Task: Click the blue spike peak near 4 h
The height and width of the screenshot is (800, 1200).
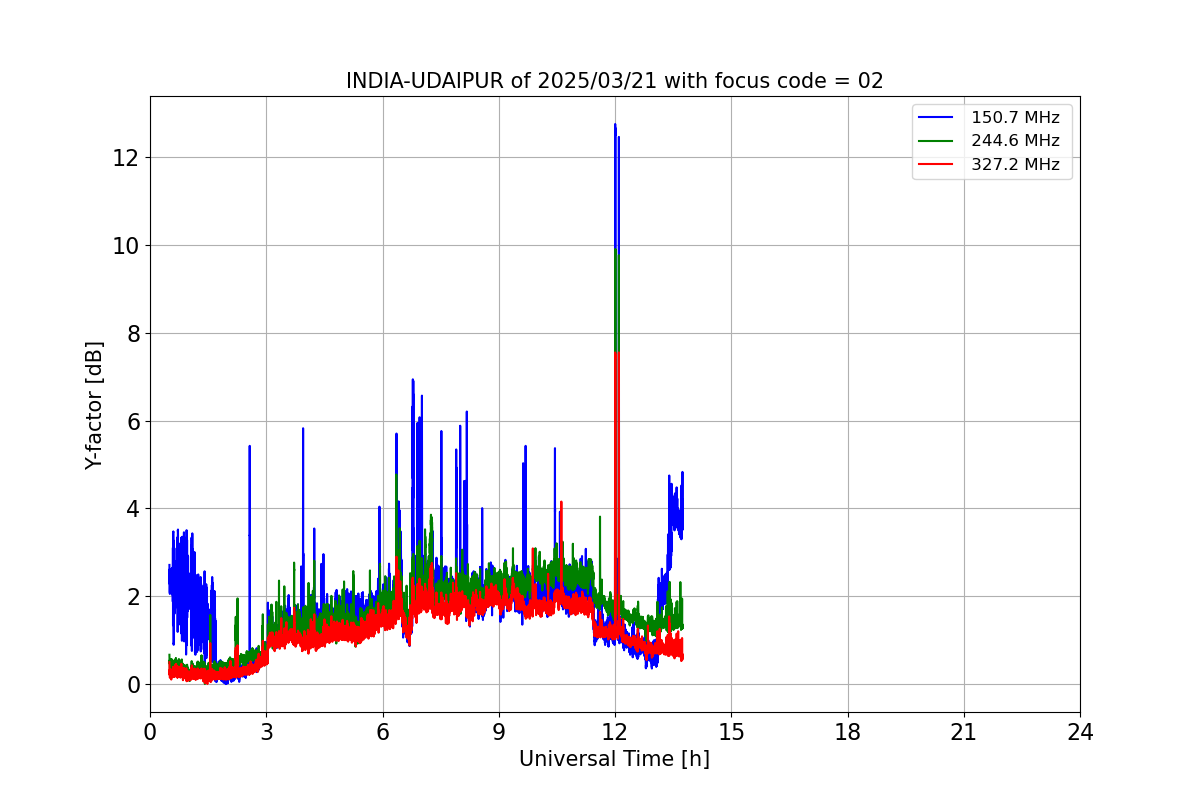Action: 303,429
